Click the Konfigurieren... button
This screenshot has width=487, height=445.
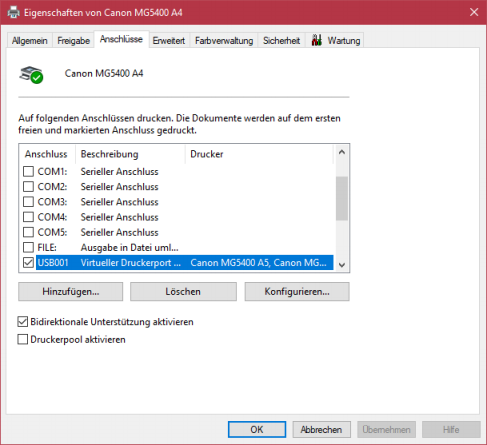pos(297,292)
